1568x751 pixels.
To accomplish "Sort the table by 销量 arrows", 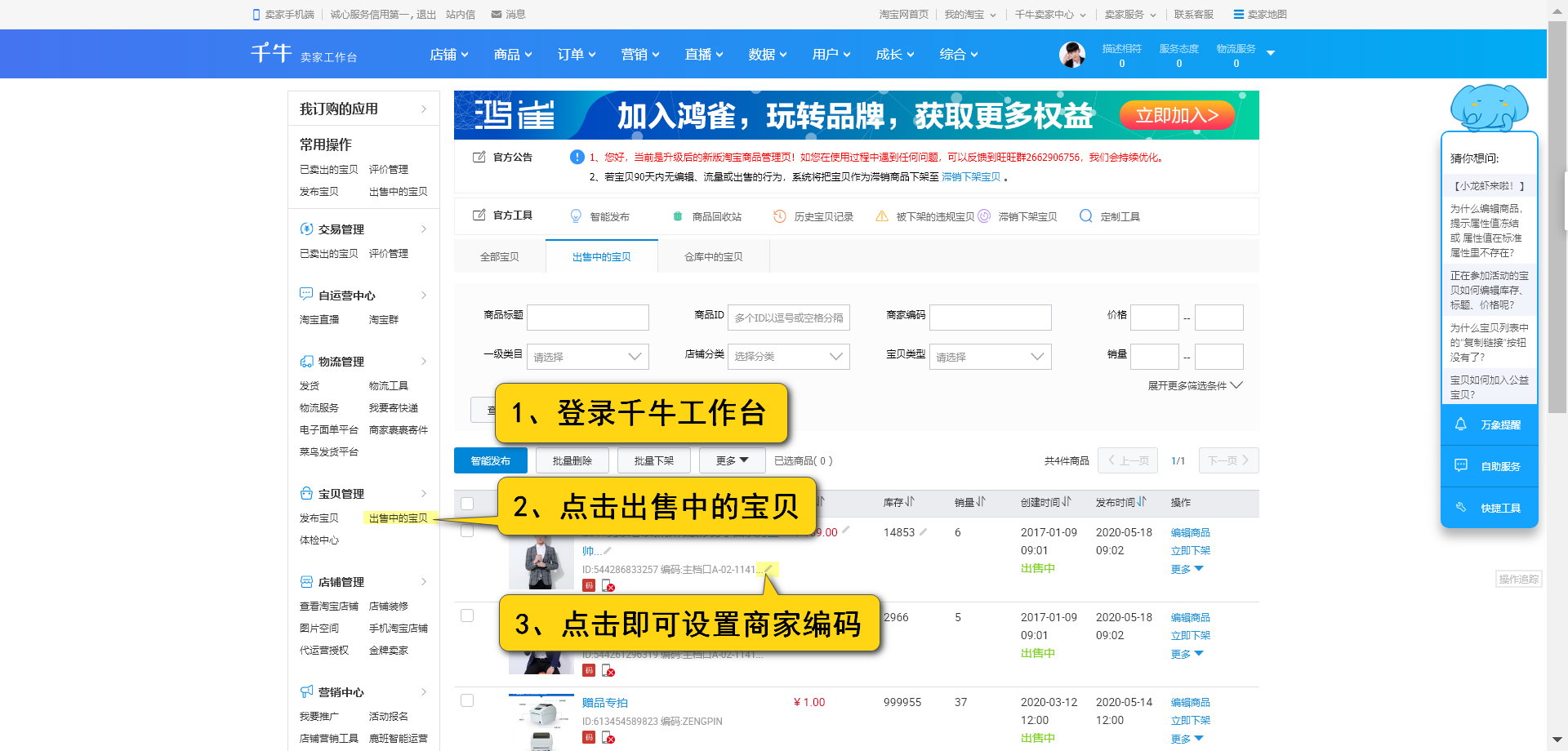I will click(982, 502).
